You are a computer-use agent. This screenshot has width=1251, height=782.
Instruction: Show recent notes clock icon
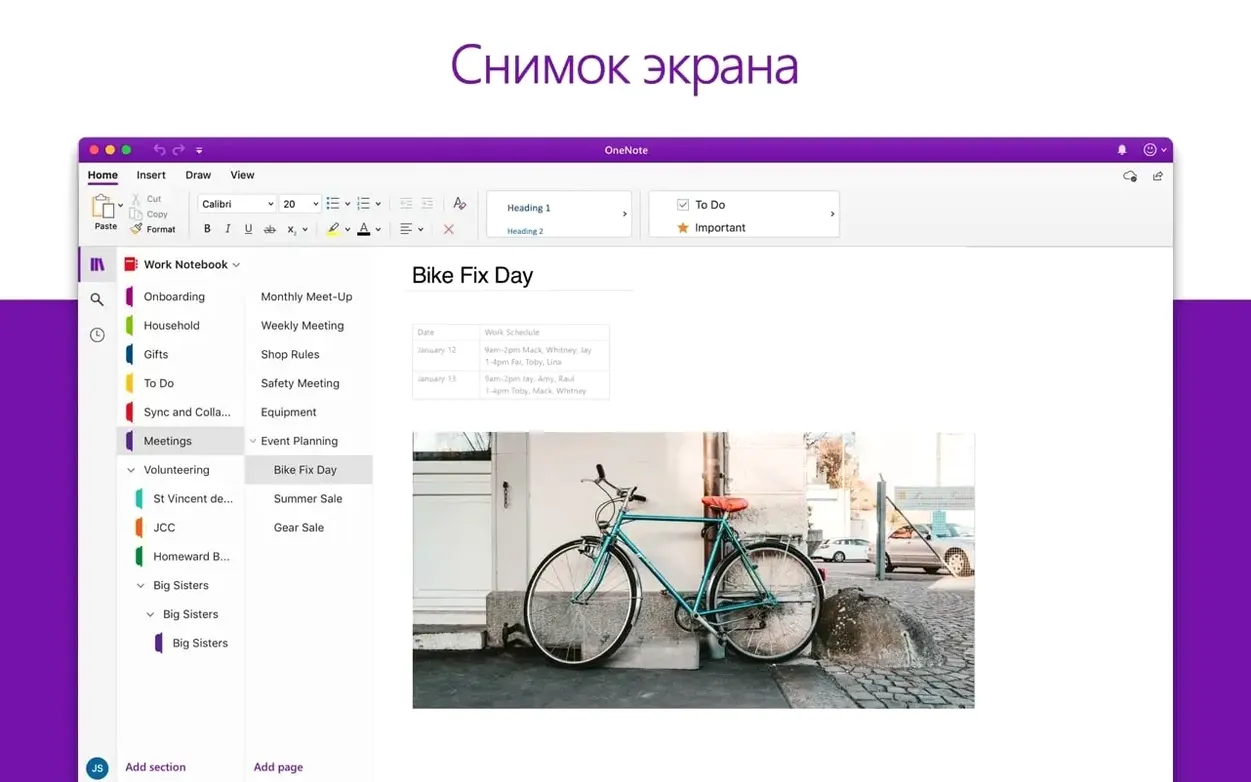tap(97, 335)
